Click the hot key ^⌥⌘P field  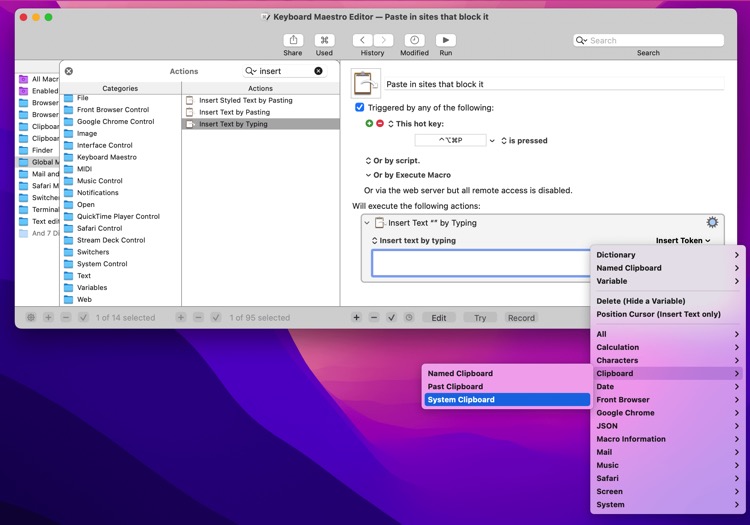[x=451, y=141]
